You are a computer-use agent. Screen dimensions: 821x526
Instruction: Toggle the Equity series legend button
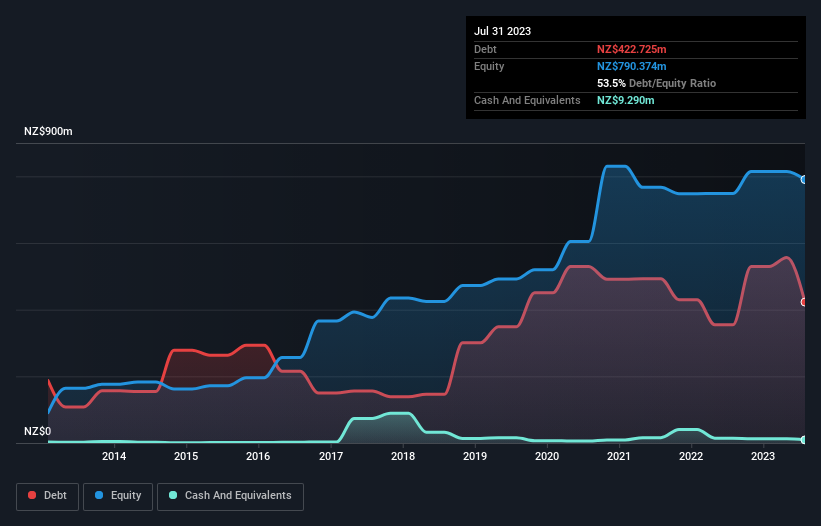coord(118,496)
